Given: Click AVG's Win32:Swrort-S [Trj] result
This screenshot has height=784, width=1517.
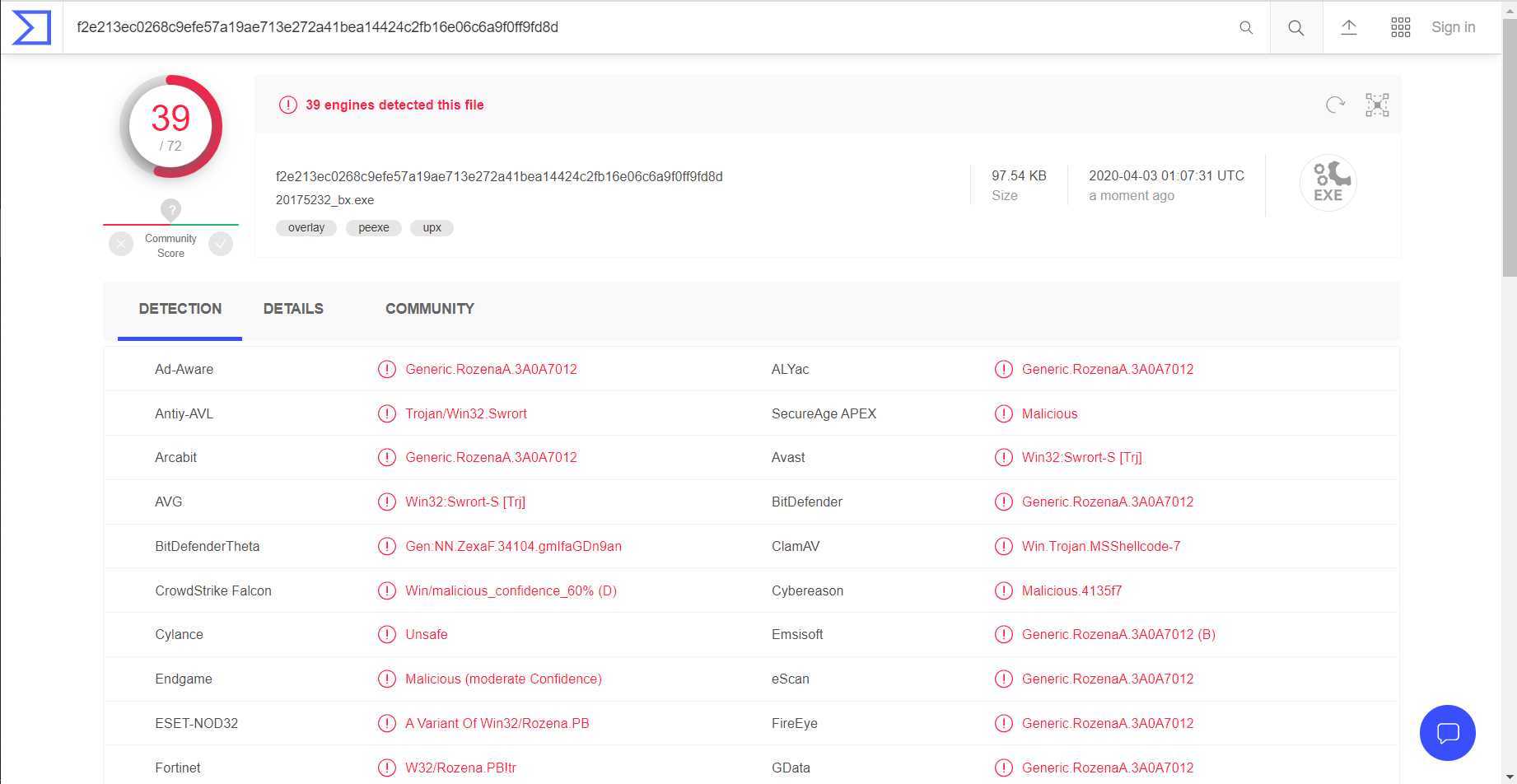Looking at the screenshot, I should [x=465, y=502].
